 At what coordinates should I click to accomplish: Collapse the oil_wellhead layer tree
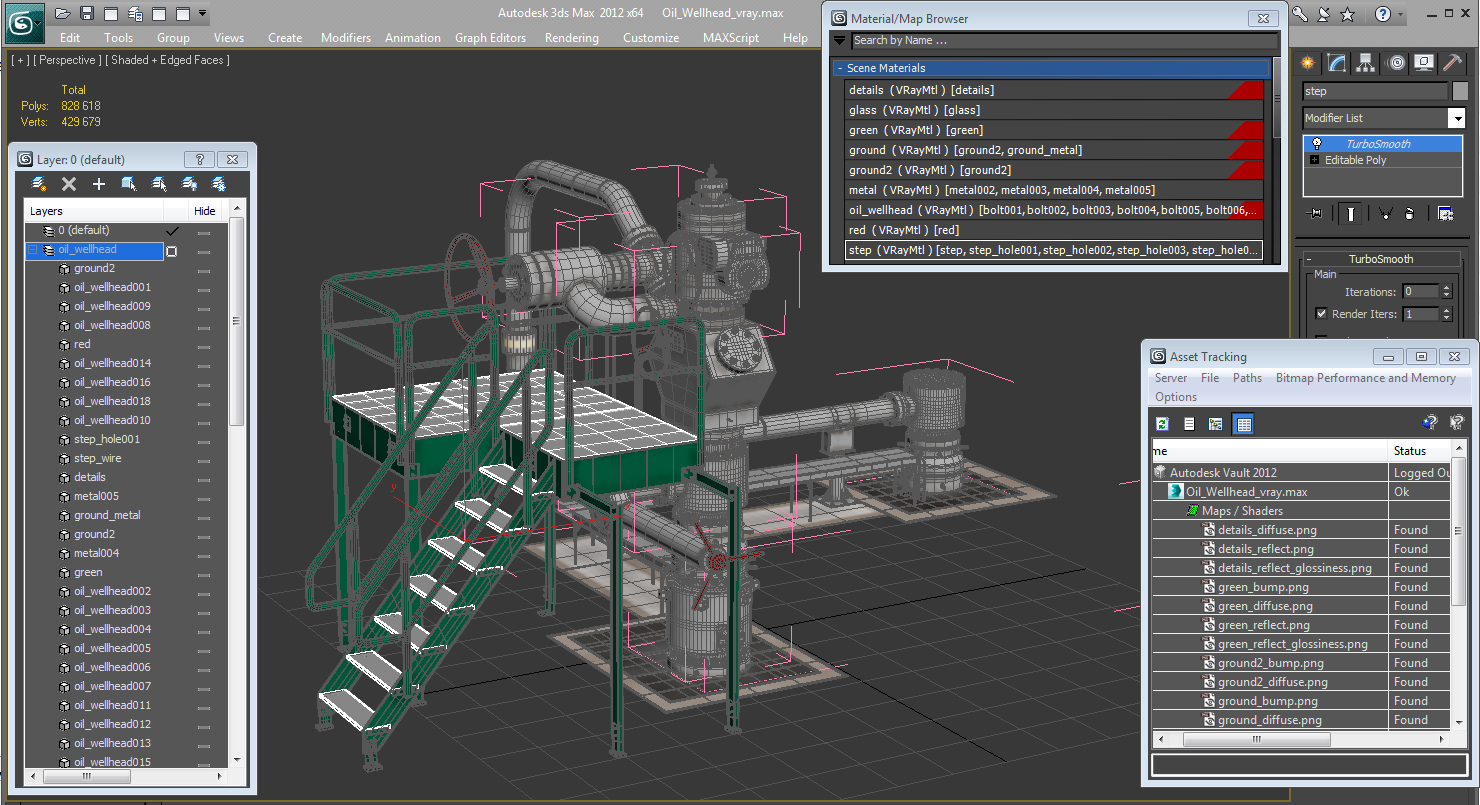click(33, 250)
